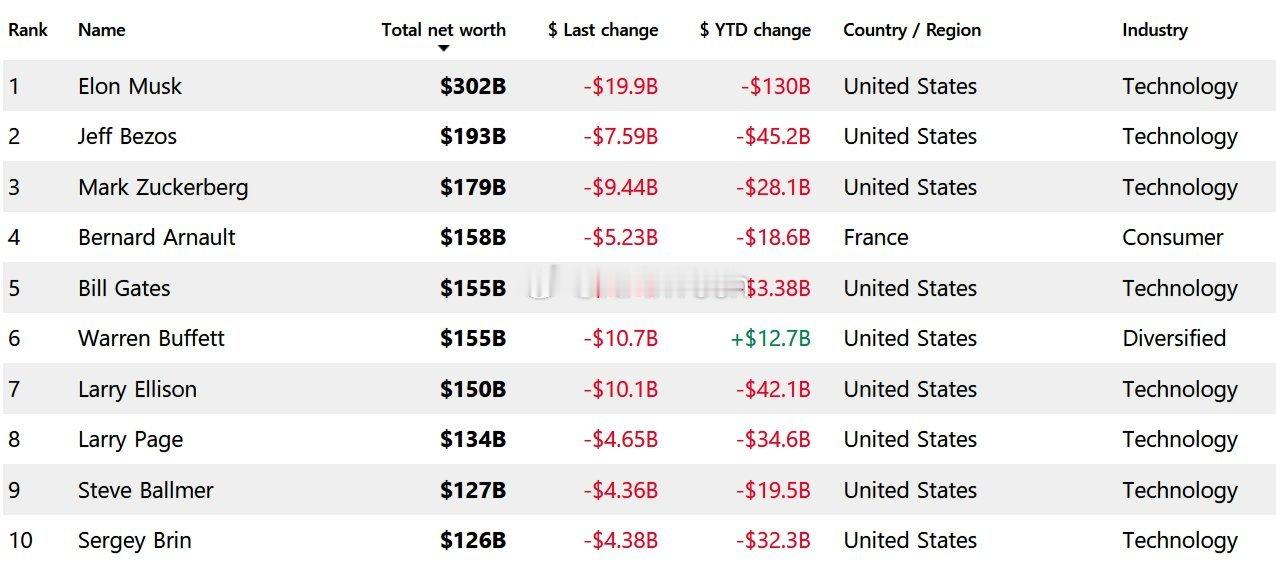
Task: Open Mark Zuckerberg's entry
Action: point(163,187)
